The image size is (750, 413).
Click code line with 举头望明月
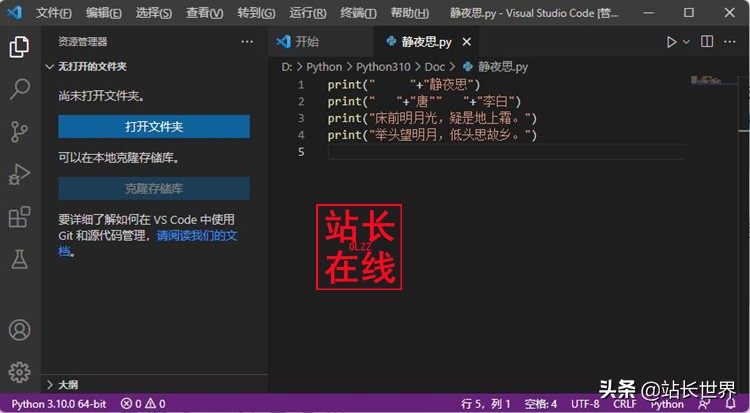[x=432, y=134]
